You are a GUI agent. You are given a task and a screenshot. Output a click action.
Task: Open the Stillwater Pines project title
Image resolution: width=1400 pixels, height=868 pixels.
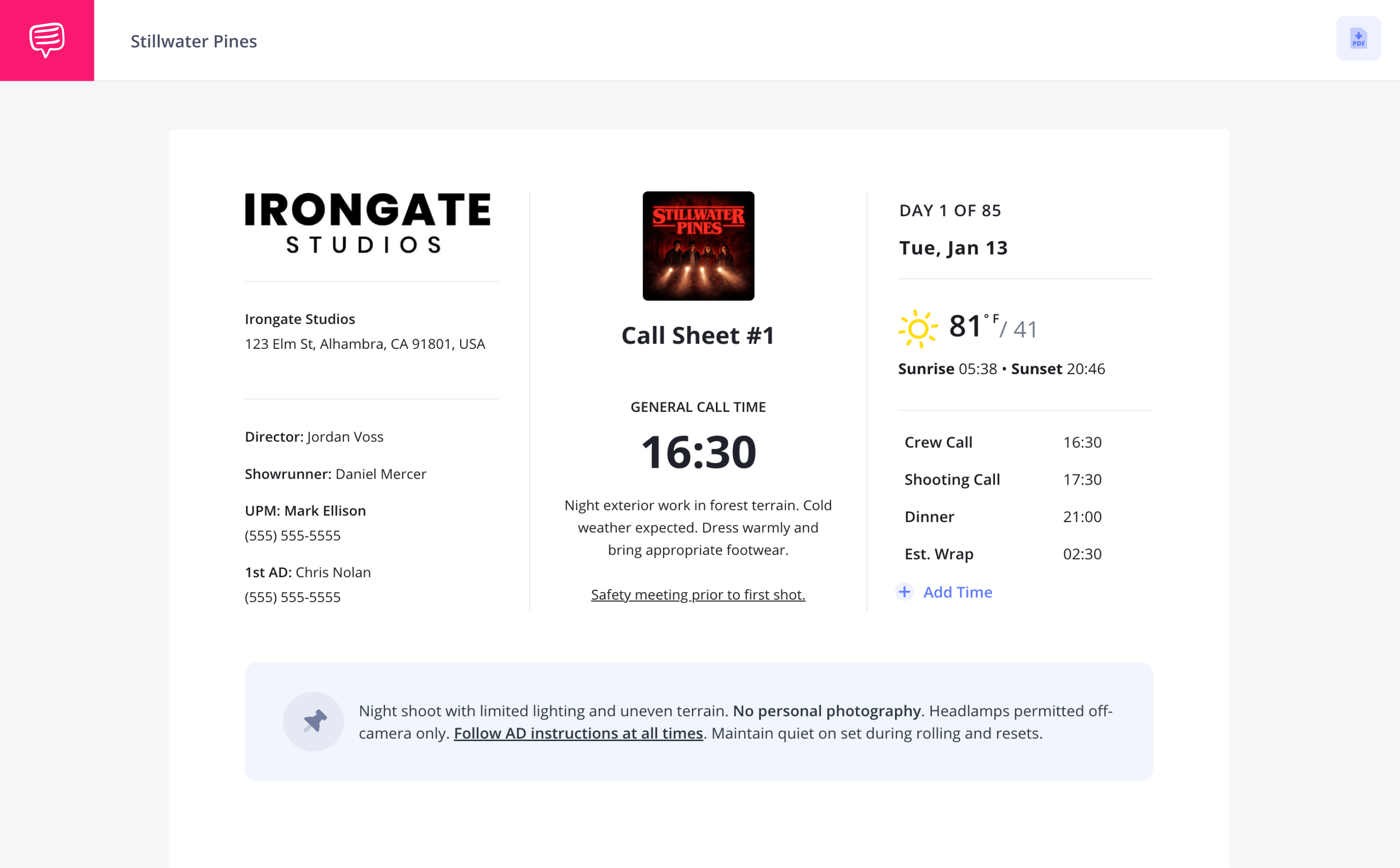click(x=193, y=42)
